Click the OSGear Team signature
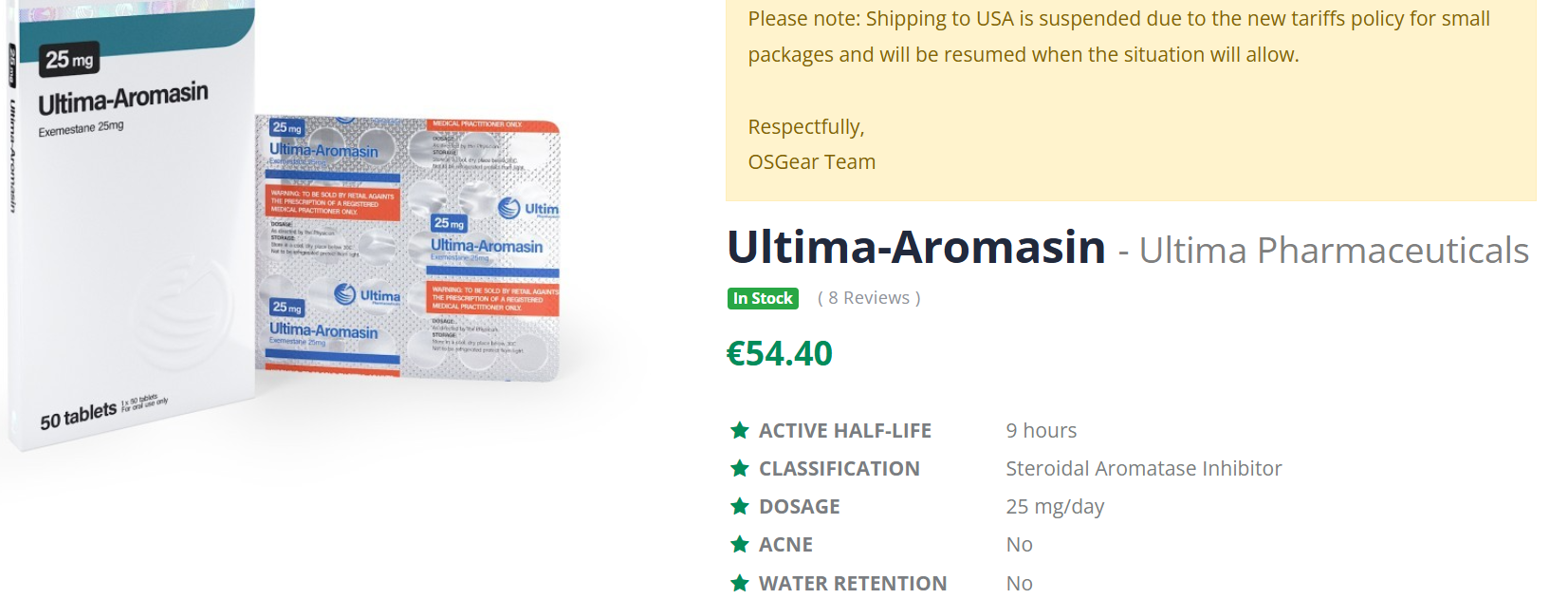Viewport: 1568px width, 599px height. pyautogui.click(x=811, y=162)
